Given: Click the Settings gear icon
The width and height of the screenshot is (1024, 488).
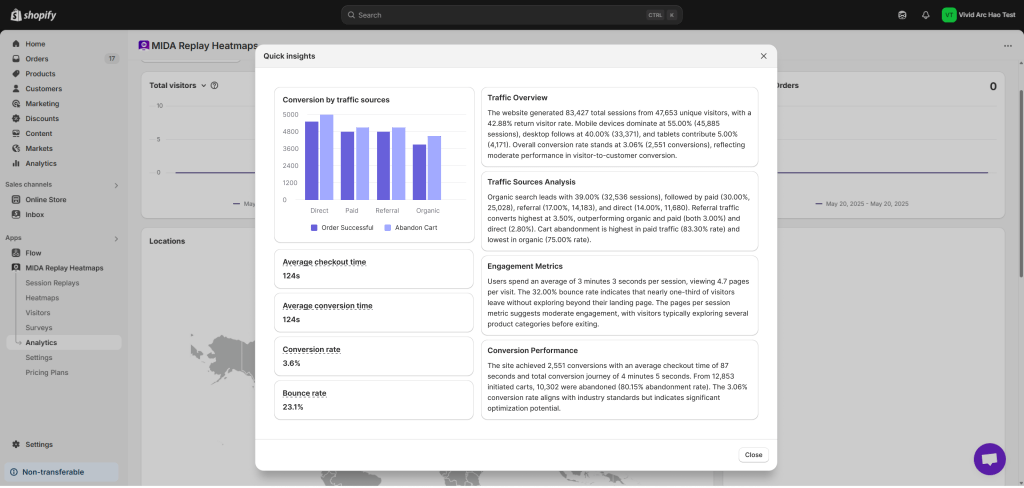Looking at the screenshot, I should [x=16, y=445].
